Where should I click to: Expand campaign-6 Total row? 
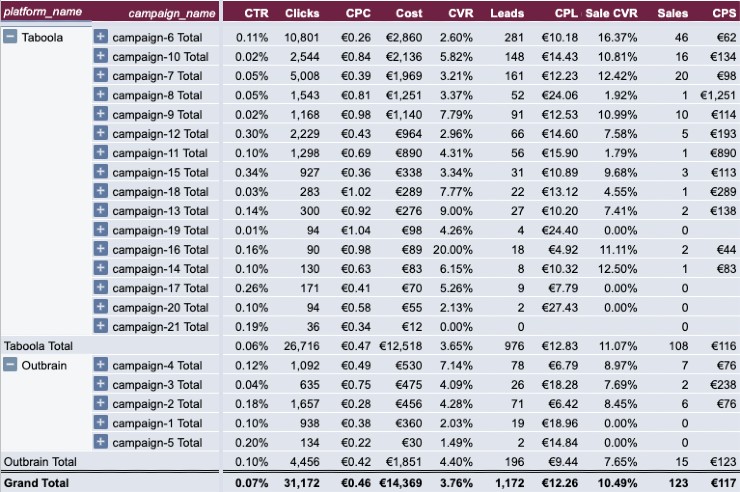(101, 36)
